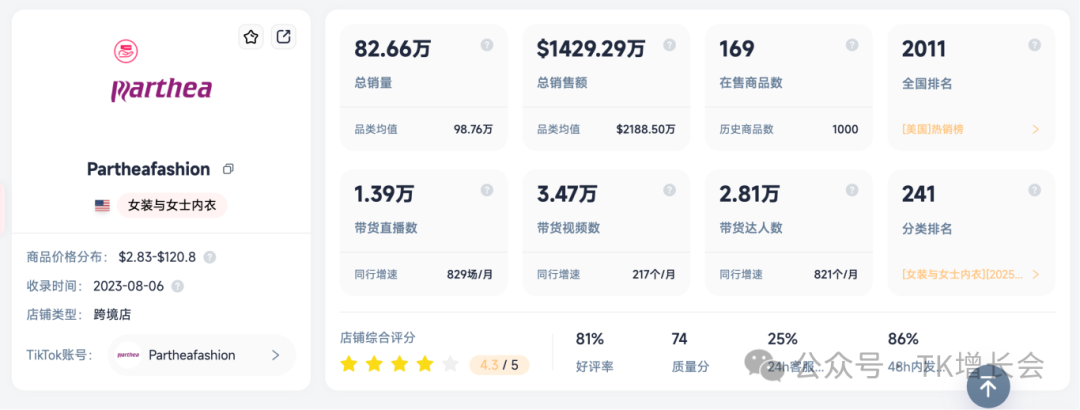Click help icon next to 收录时间 date
The height and width of the screenshot is (410, 1080).
click(x=178, y=286)
